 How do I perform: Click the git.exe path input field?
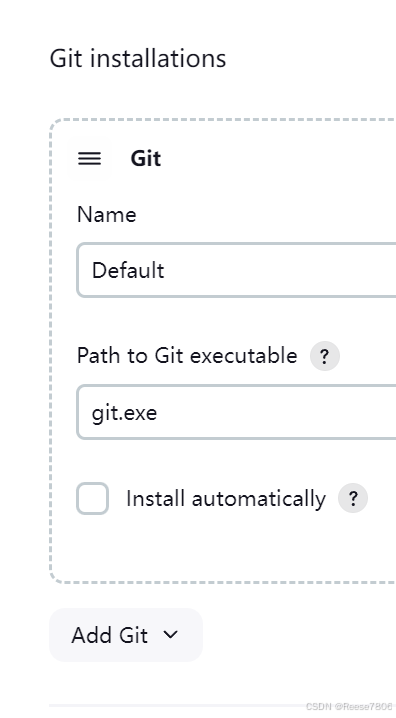[x=236, y=412]
